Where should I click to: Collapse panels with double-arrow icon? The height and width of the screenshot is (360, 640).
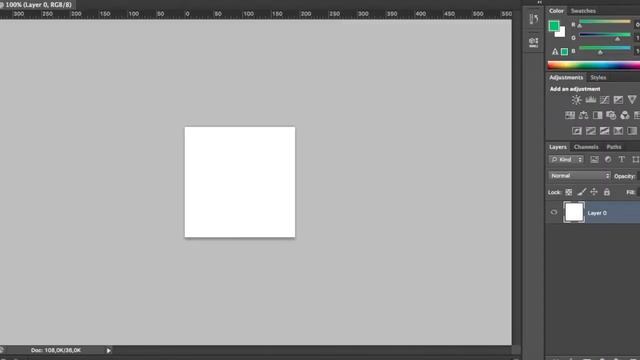[540, 2]
